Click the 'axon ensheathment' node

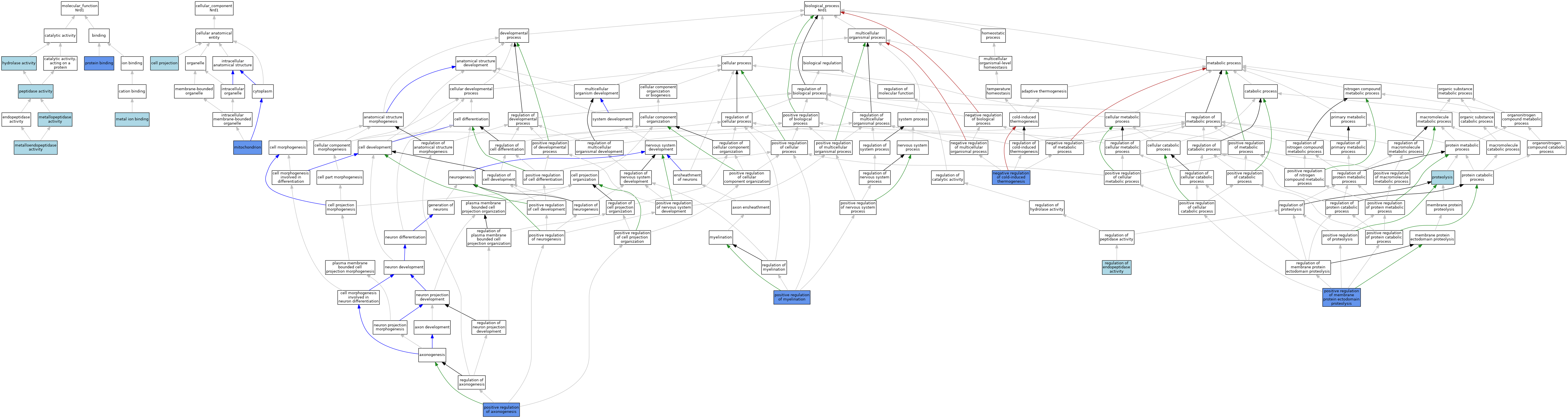(750, 207)
